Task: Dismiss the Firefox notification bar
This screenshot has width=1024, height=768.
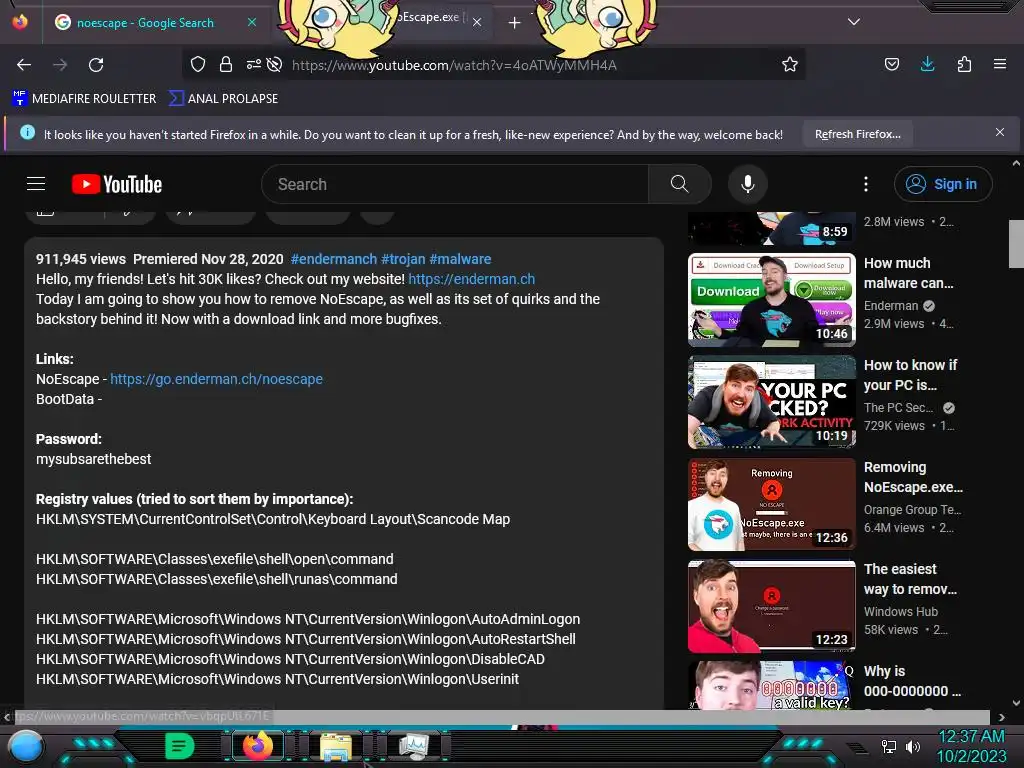Action: [x=1000, y=132]
